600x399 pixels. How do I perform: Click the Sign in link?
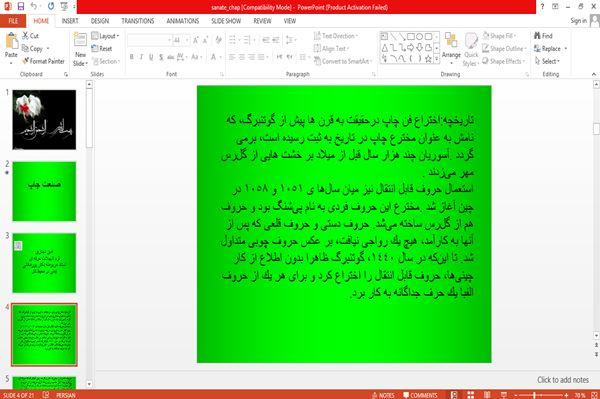click(x=579, y=21)
